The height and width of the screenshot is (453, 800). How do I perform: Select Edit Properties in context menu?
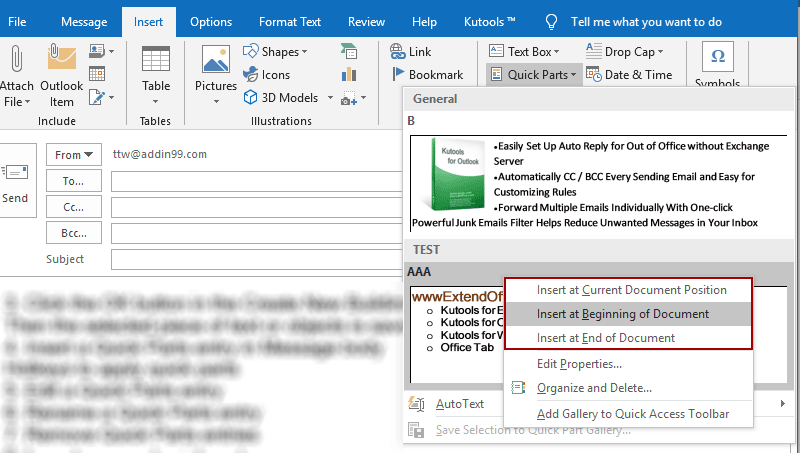pyautogui.click(x=579, y=364)
